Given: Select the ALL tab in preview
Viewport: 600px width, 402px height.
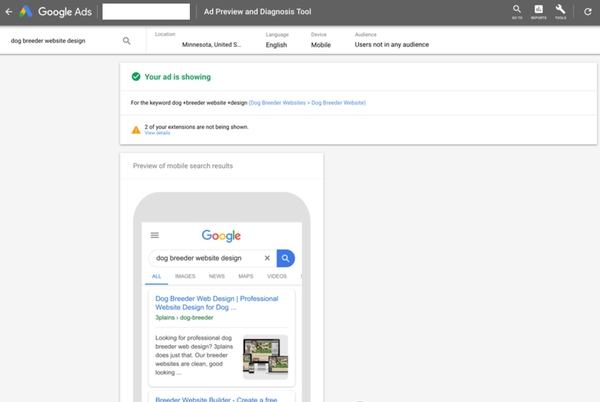Looking at the screenshot, I should point(157,276).
